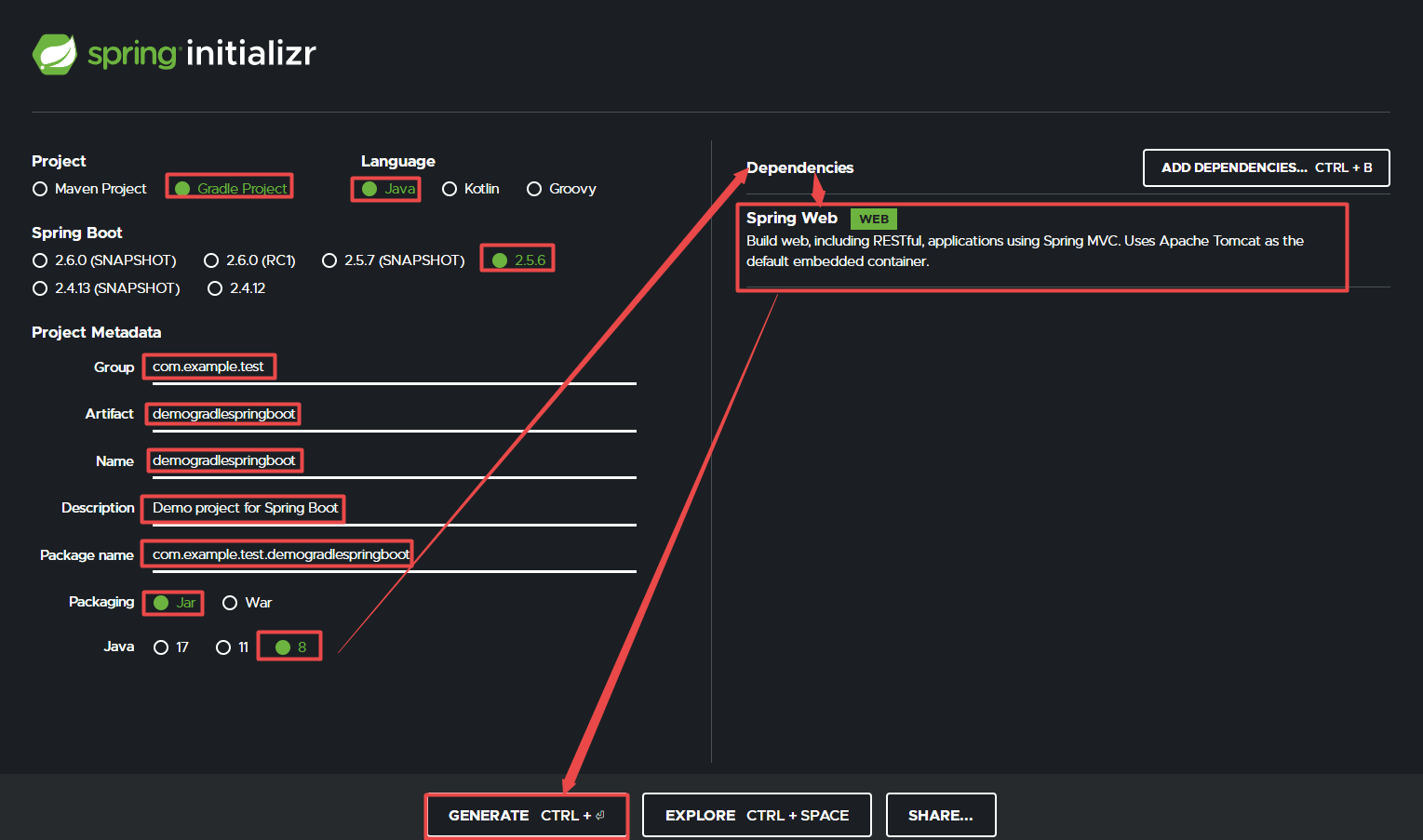Select Spring Boot 2.6.0 (RC1)
Viewport: 1423px width, 840px height.
(249, 260)
